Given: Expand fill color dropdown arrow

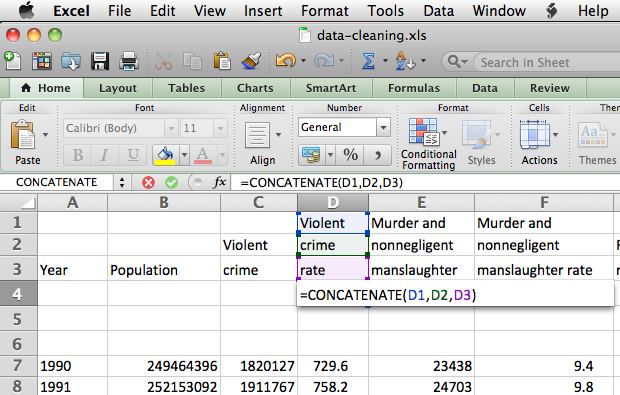Looking at the screenshot, I should [x=184, y=155].
